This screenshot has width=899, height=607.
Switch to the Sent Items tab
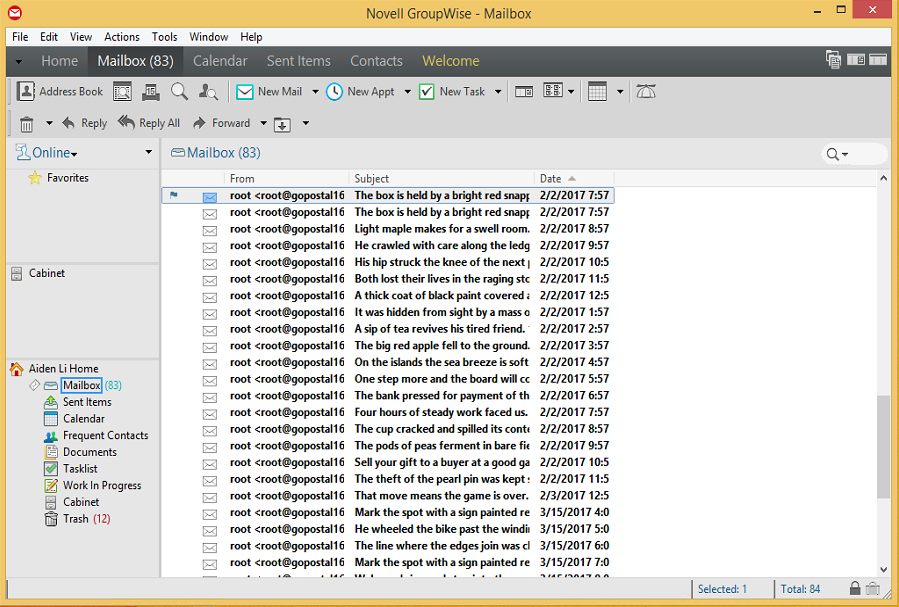point(298,61)
